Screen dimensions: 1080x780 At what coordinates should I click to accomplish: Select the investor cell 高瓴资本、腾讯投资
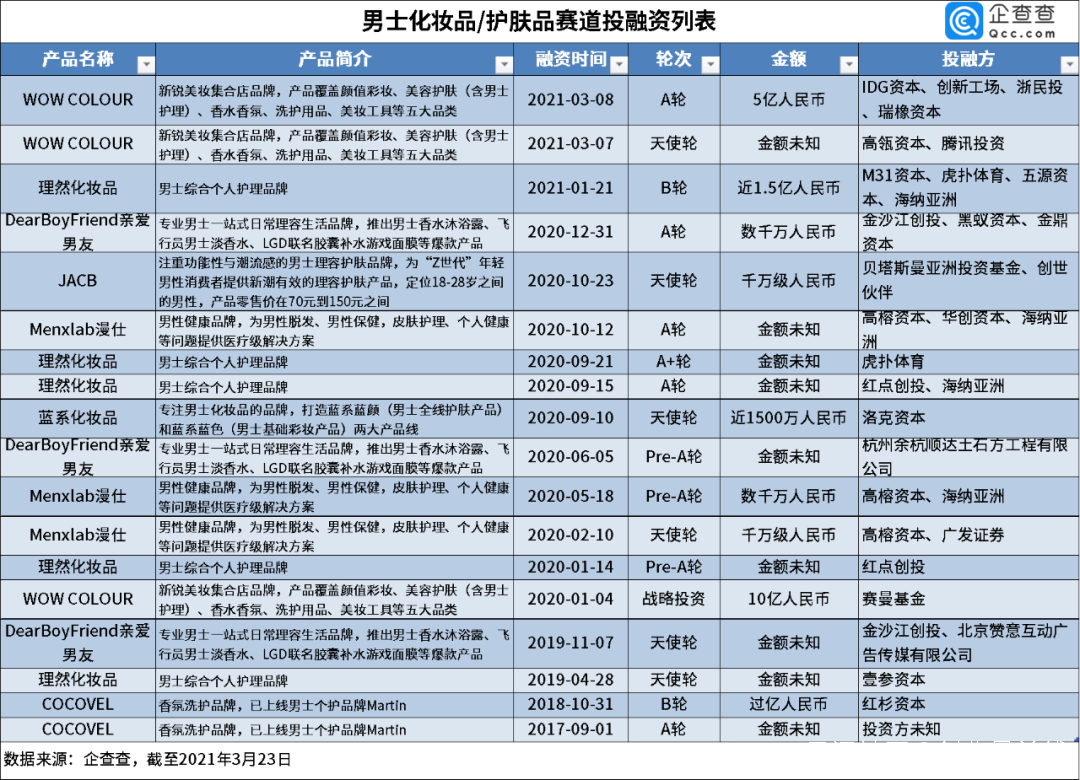968,144
